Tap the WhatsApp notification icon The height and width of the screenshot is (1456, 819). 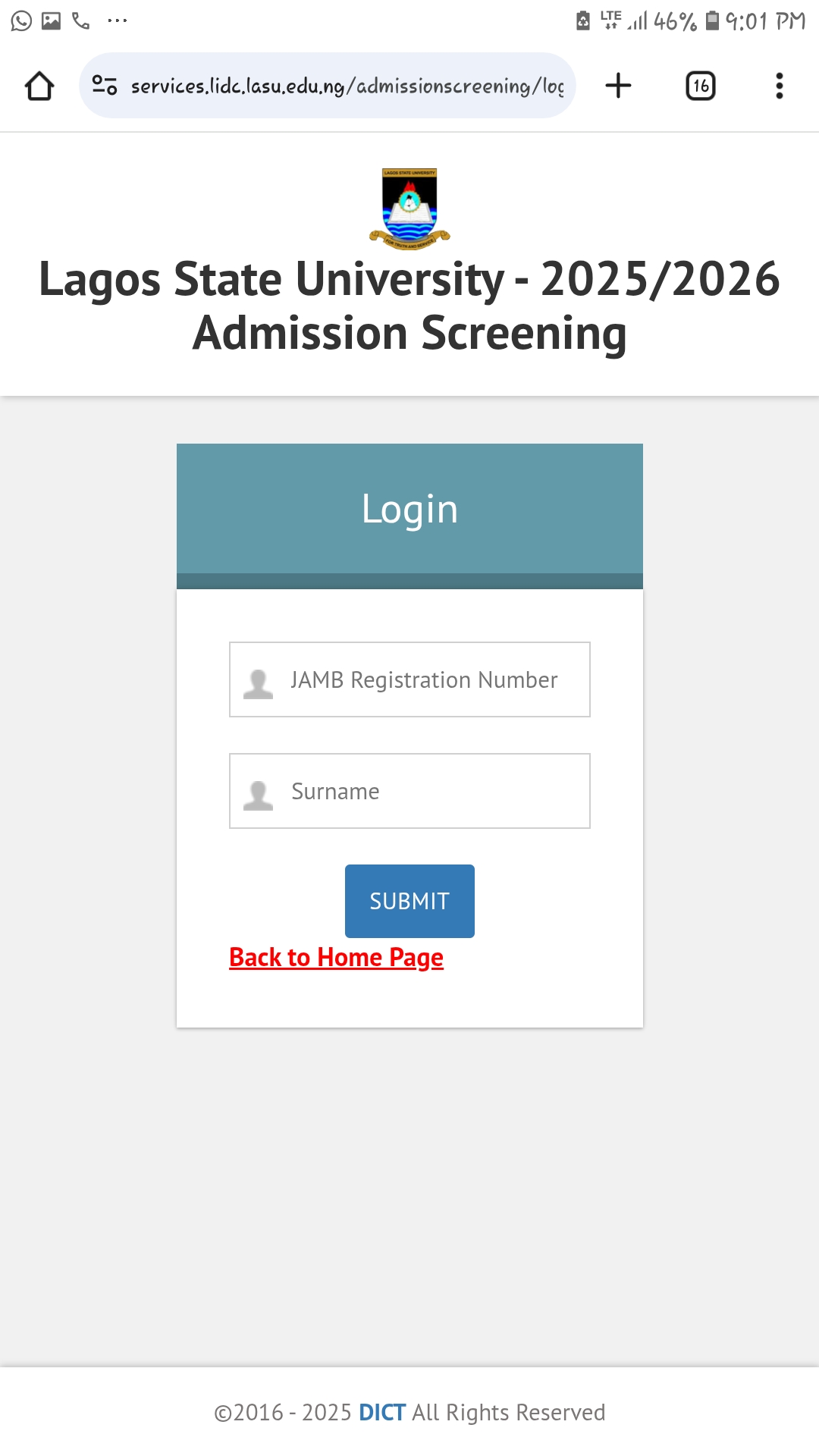coord(21,20)
